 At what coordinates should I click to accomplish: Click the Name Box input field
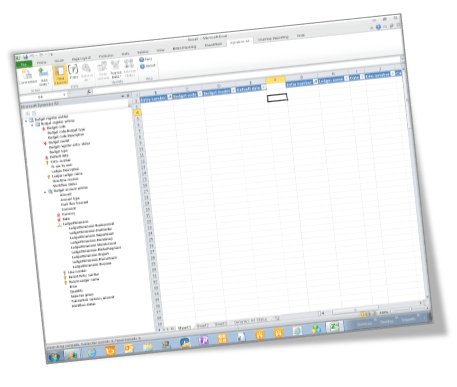[x=40, y=97]
